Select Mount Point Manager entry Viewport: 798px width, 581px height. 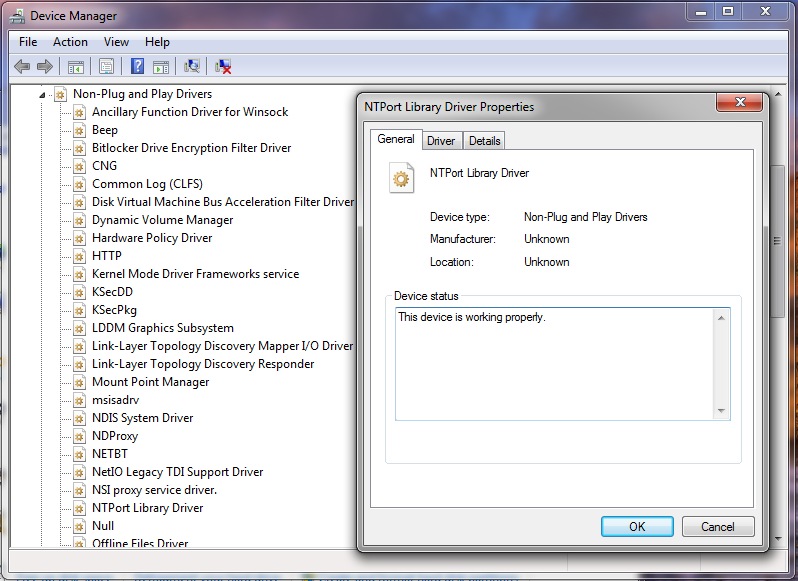pos(150,382)
